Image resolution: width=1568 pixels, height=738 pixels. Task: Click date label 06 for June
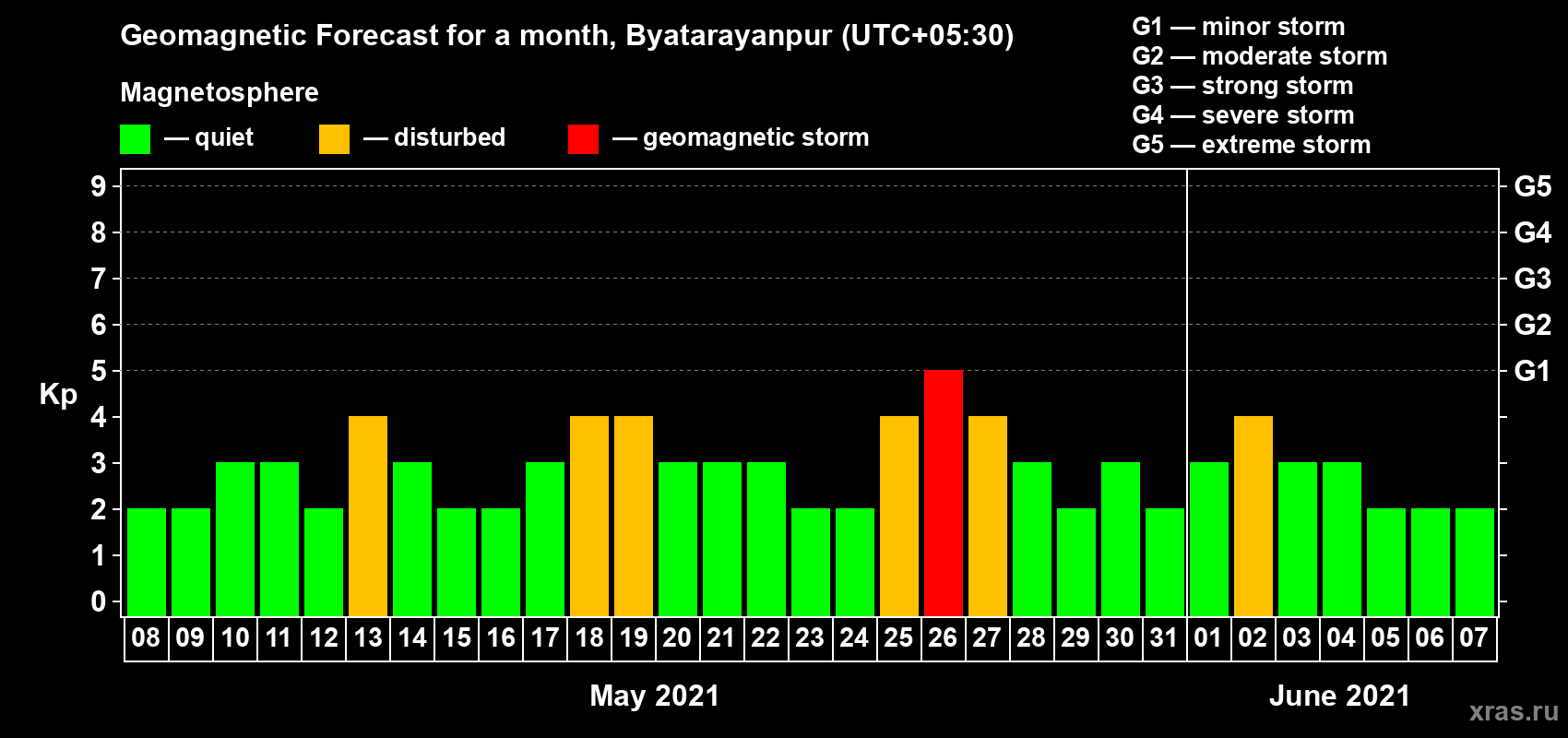1430,637
